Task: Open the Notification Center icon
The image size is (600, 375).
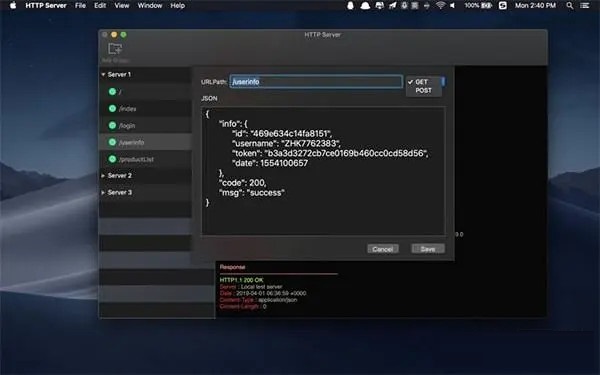Action: tap(584, 6)
